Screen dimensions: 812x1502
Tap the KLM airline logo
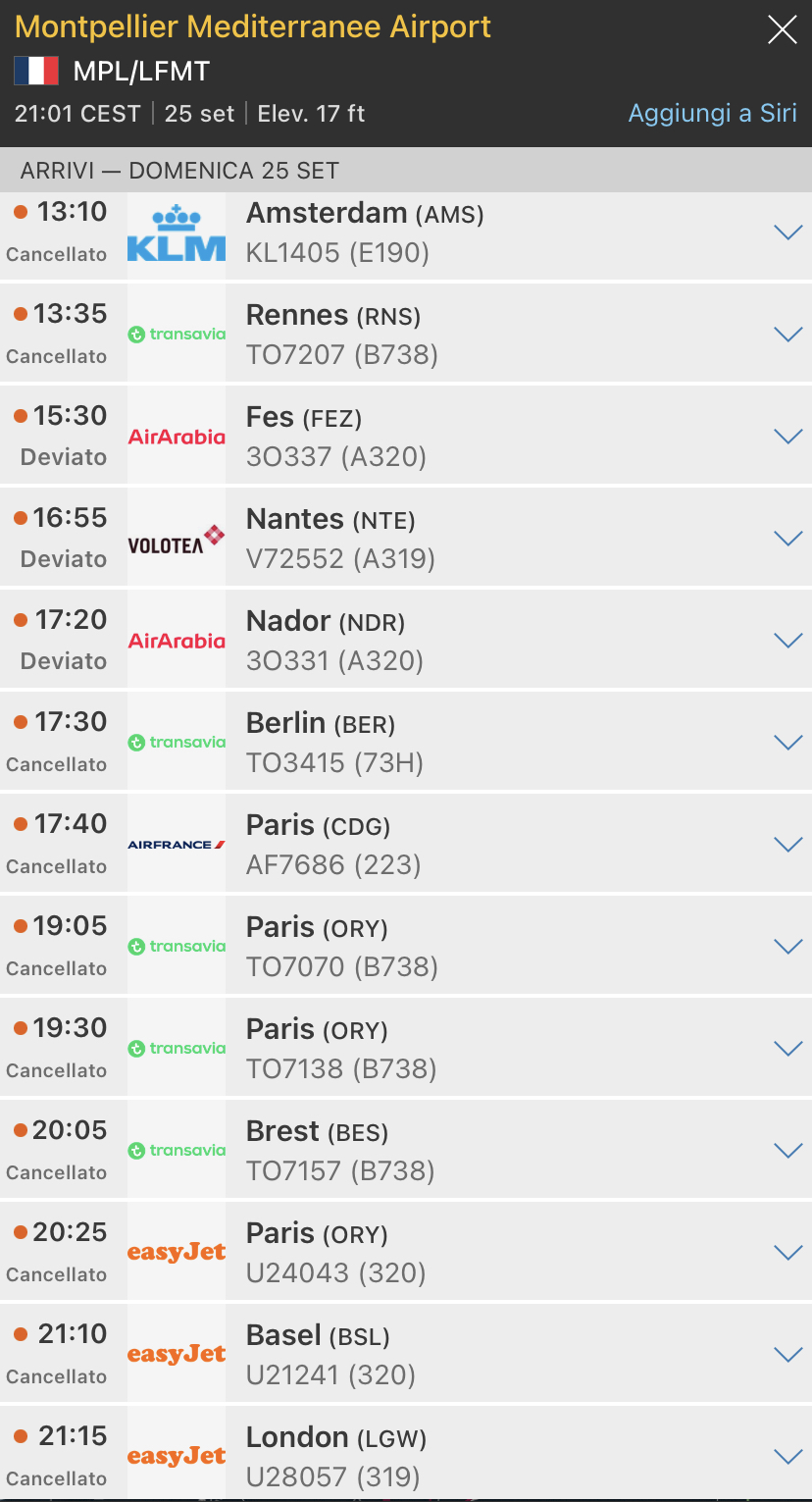tap(177, 233)
